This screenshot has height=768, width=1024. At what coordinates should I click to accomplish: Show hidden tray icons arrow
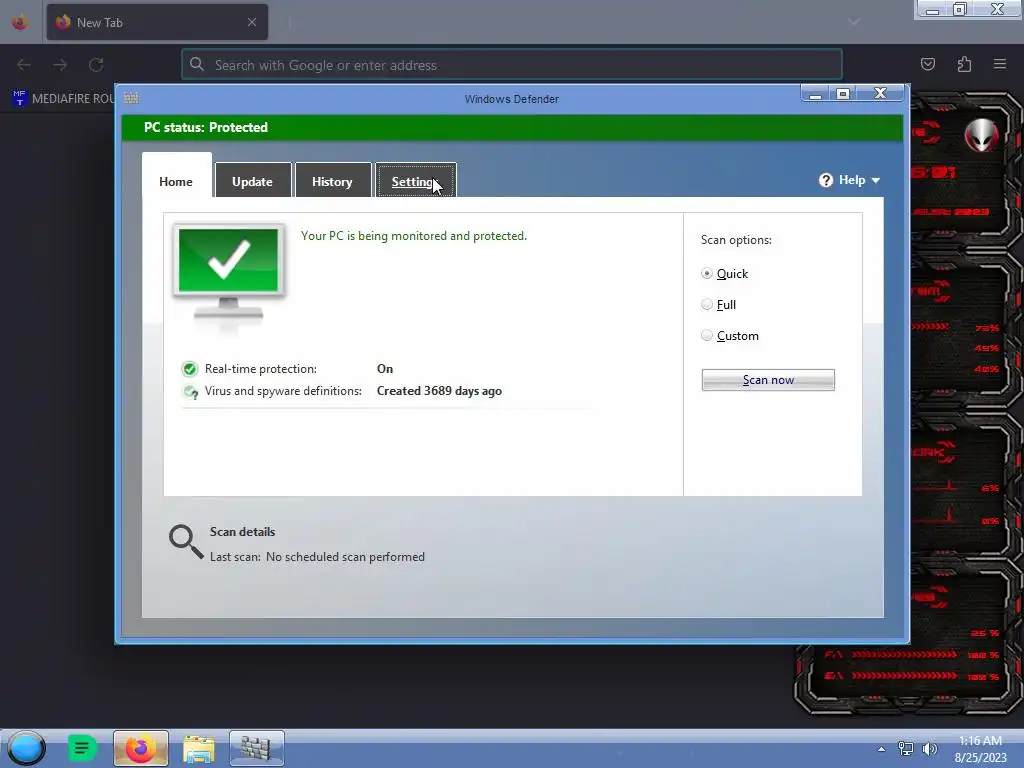coord(882,749)
